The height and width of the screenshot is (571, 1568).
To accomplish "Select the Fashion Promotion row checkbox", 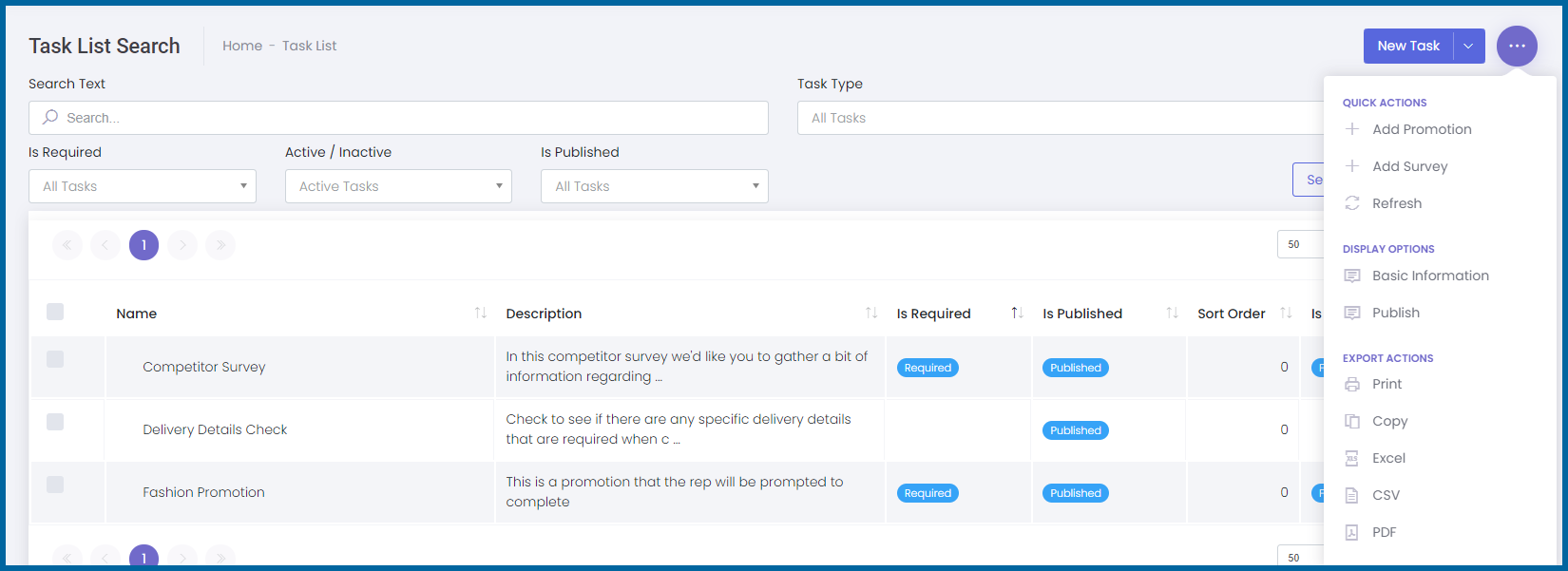I will pyautogui.click(x=55, y=485).
